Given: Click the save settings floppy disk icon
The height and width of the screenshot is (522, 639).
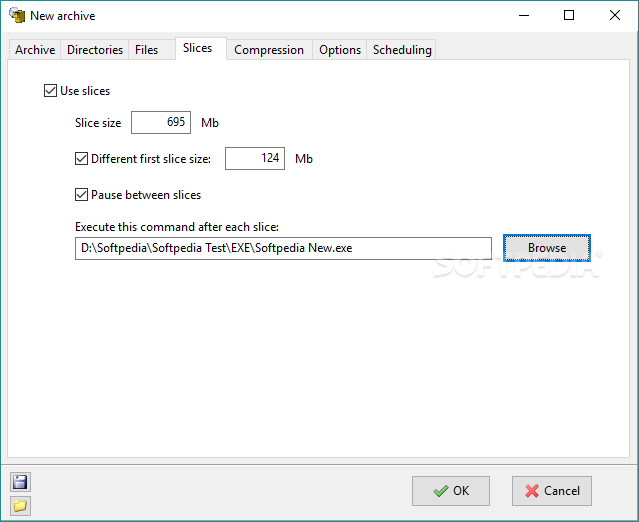Looking at the screenshot, I should tap(20, 482).
